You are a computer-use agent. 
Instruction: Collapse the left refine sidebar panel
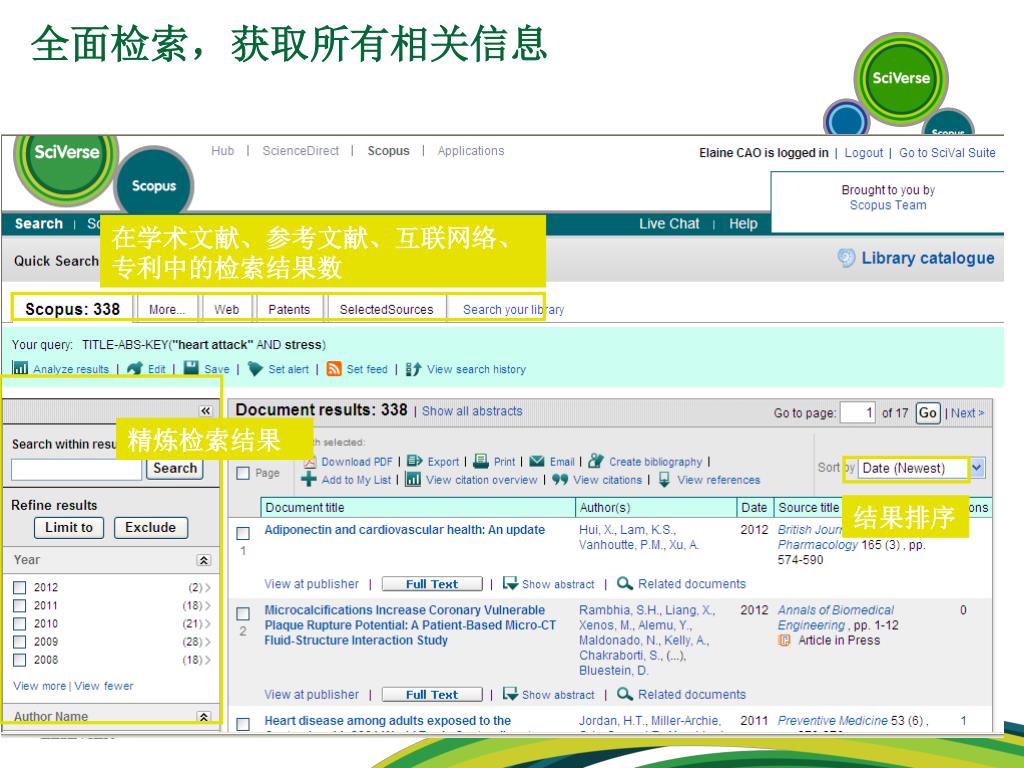(x=206, y=410)
